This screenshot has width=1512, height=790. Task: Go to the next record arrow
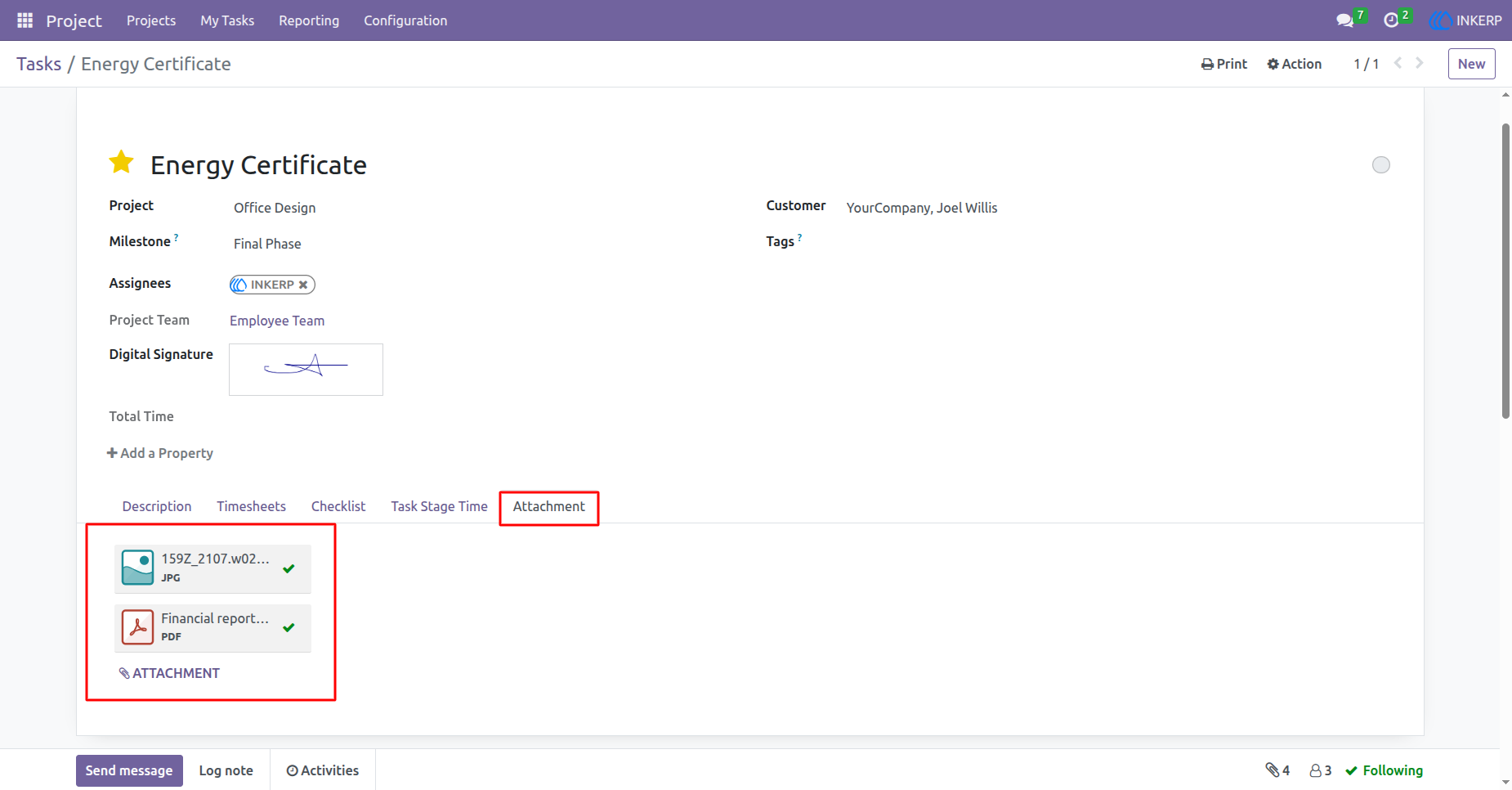coord(1420,63)
